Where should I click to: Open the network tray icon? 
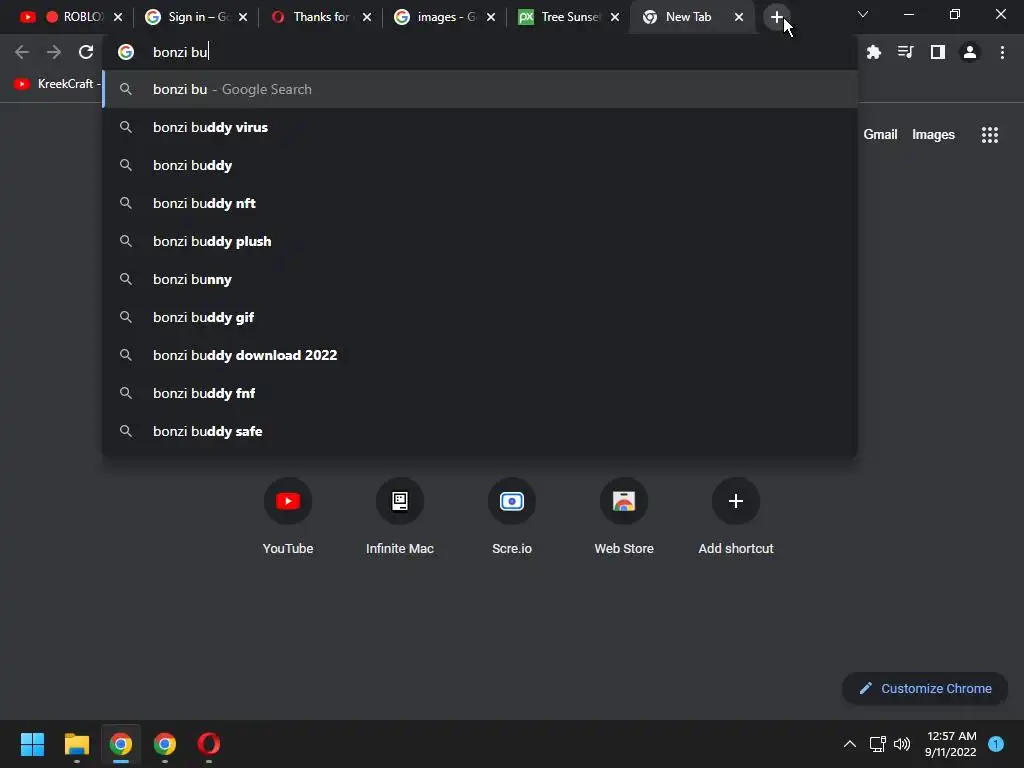(878, 744)
